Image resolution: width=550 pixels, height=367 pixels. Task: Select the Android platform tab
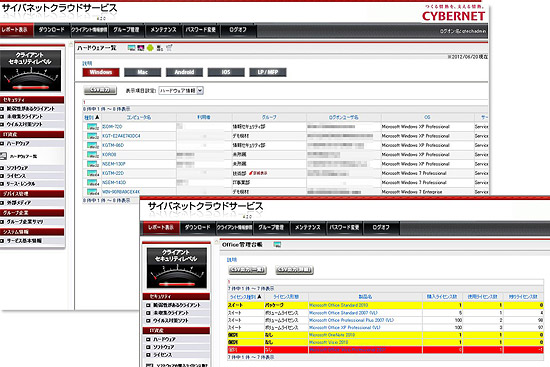[184, 72]
